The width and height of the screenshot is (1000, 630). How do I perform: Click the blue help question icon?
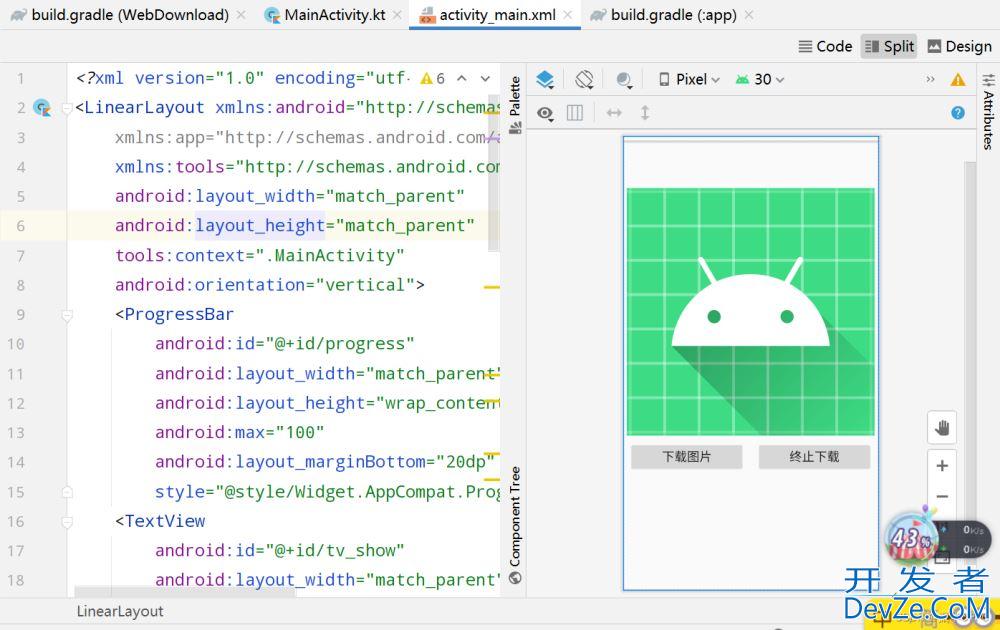point(958,113)
